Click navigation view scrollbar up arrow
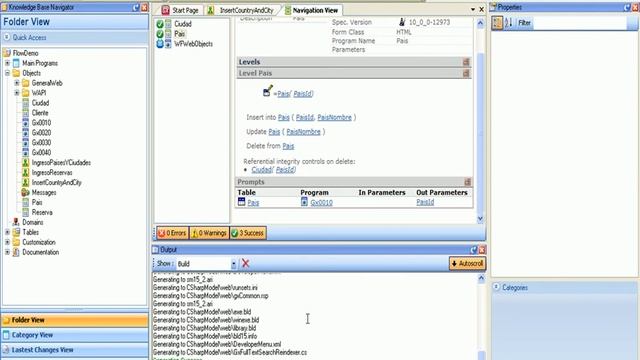This screenshot has width=640, height=360. [x=480, y=23]
